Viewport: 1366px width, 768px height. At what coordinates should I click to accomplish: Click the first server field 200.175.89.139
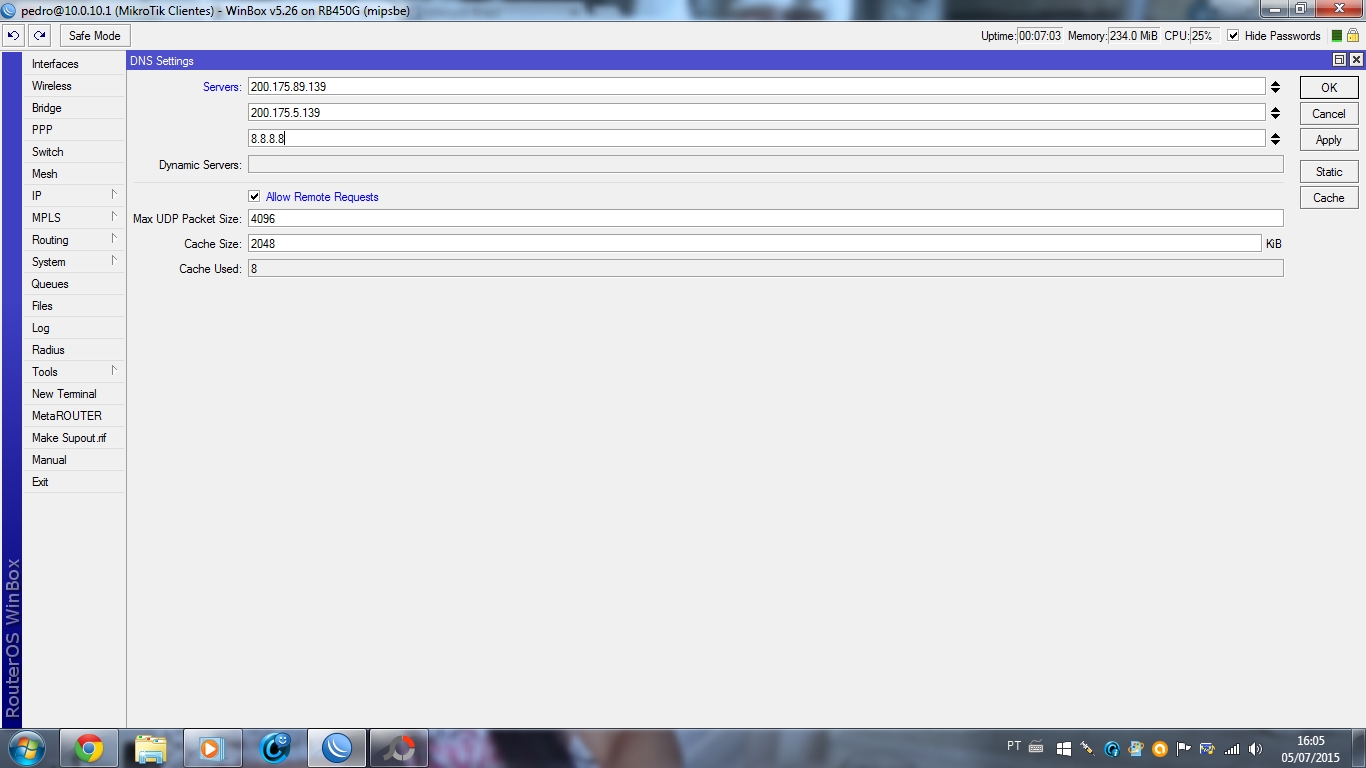(x=757, y=87)
